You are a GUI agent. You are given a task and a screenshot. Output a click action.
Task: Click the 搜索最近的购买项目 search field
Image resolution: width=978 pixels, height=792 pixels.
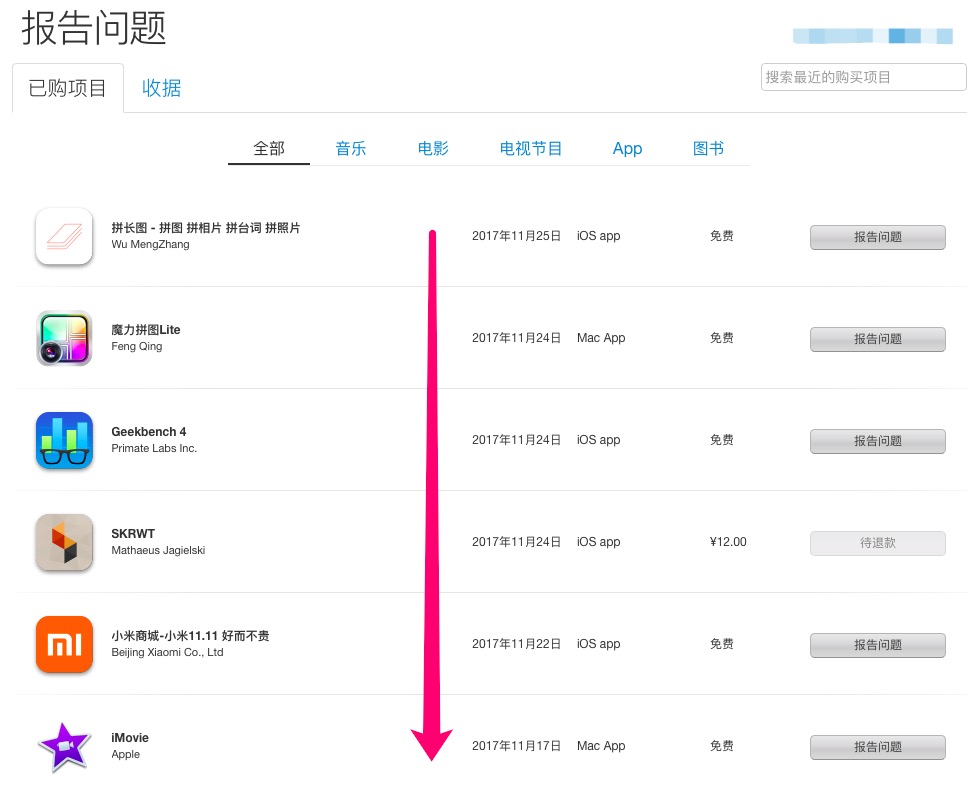(x=862, y=77)
